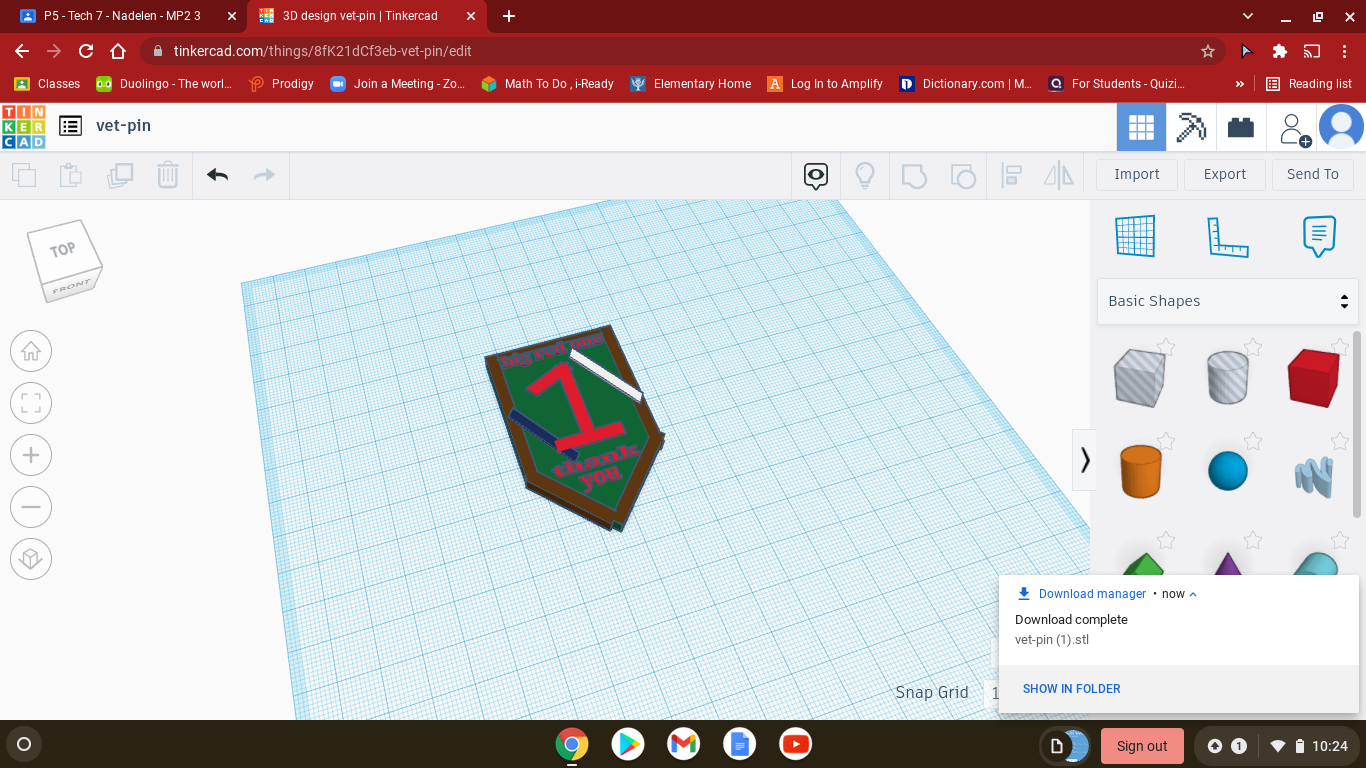Viewport: 1366px width, 768px height.
Task: Open the user profile avatar
Action: (1341, 127)
